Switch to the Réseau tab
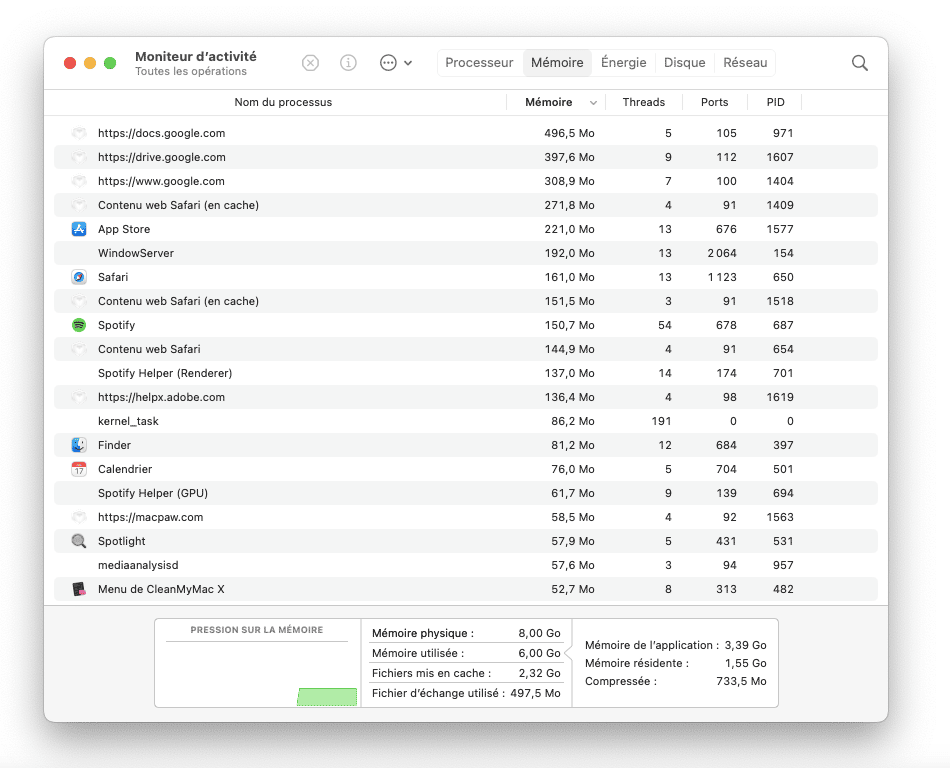950x768 pixels. tap(745, 62)
